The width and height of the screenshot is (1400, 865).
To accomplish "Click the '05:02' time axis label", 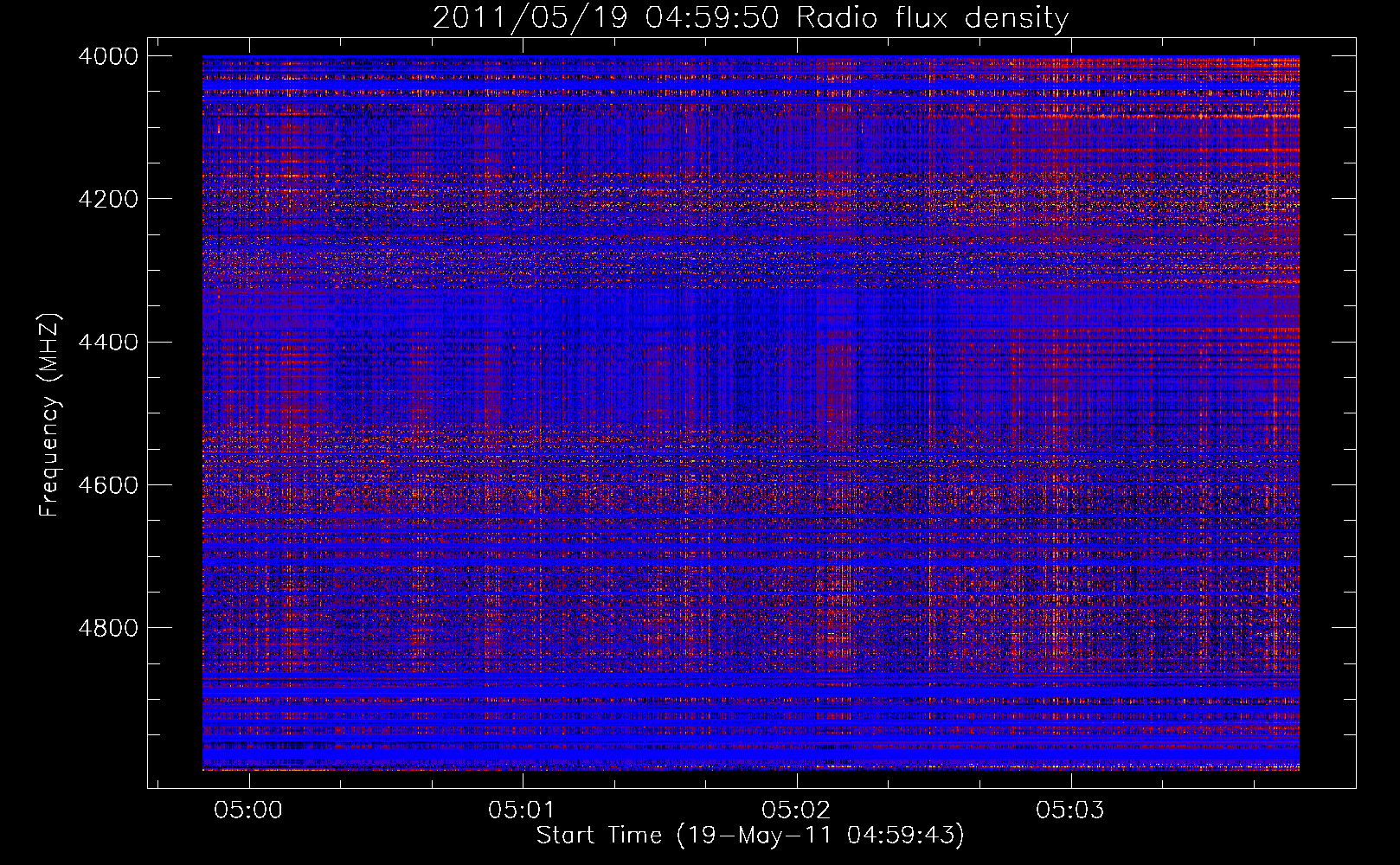I will click(x=796, y=811).
